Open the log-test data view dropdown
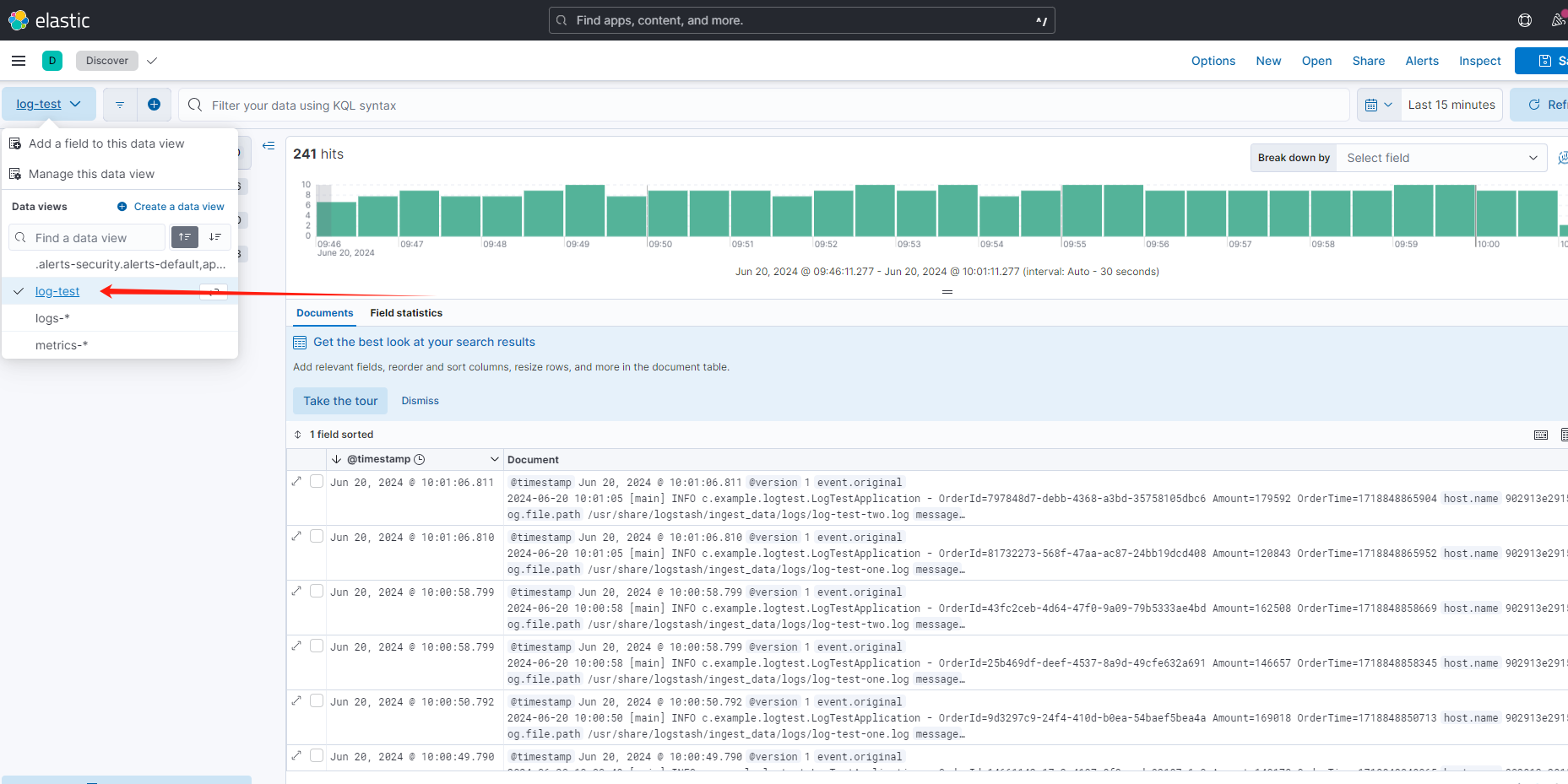This screenshot has height=784, width=1568. click(49, 105)
